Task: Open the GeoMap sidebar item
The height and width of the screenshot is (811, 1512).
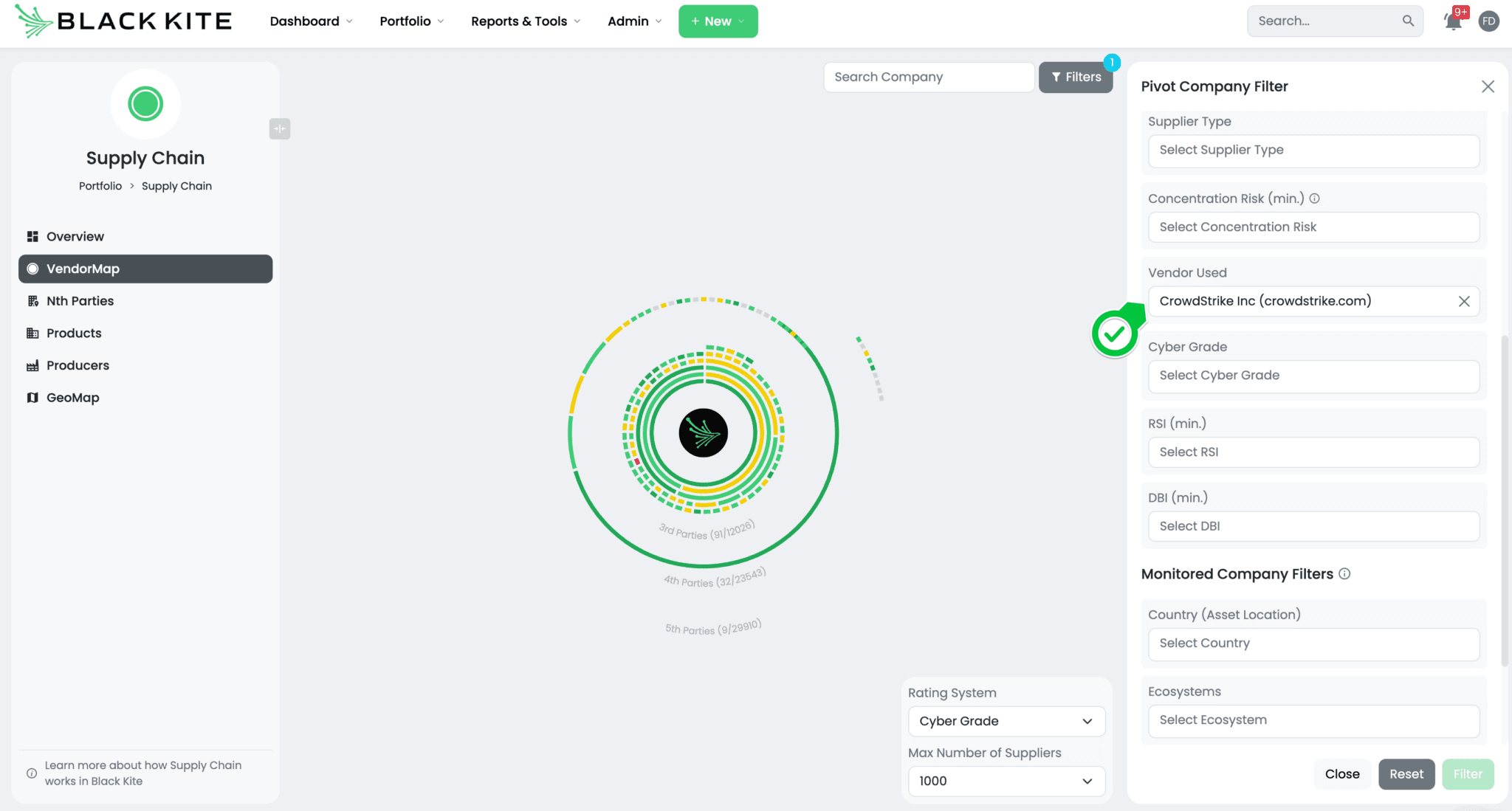Action: (72, 398)
